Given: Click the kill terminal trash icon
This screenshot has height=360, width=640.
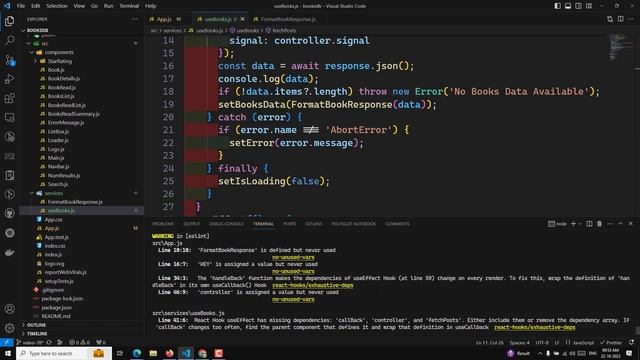Looking at the screenshot, I should coord(599,224).
